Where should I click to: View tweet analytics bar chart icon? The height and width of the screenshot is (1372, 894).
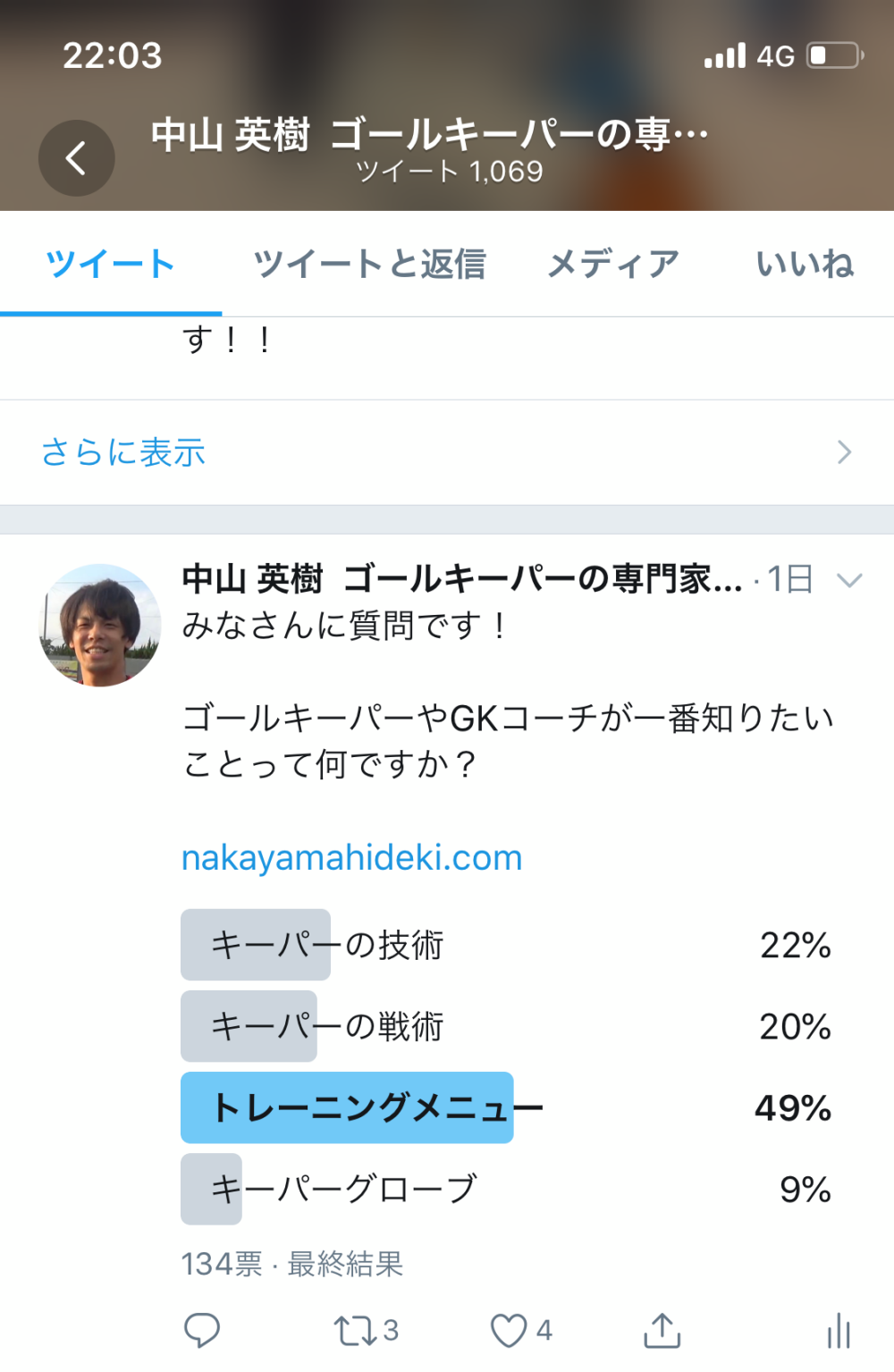point(839,1330)
